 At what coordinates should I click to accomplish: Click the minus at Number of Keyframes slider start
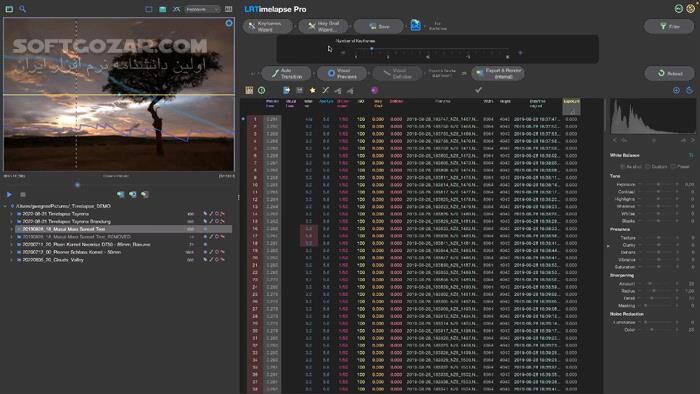pyautogui.click(x=343, y=53)
